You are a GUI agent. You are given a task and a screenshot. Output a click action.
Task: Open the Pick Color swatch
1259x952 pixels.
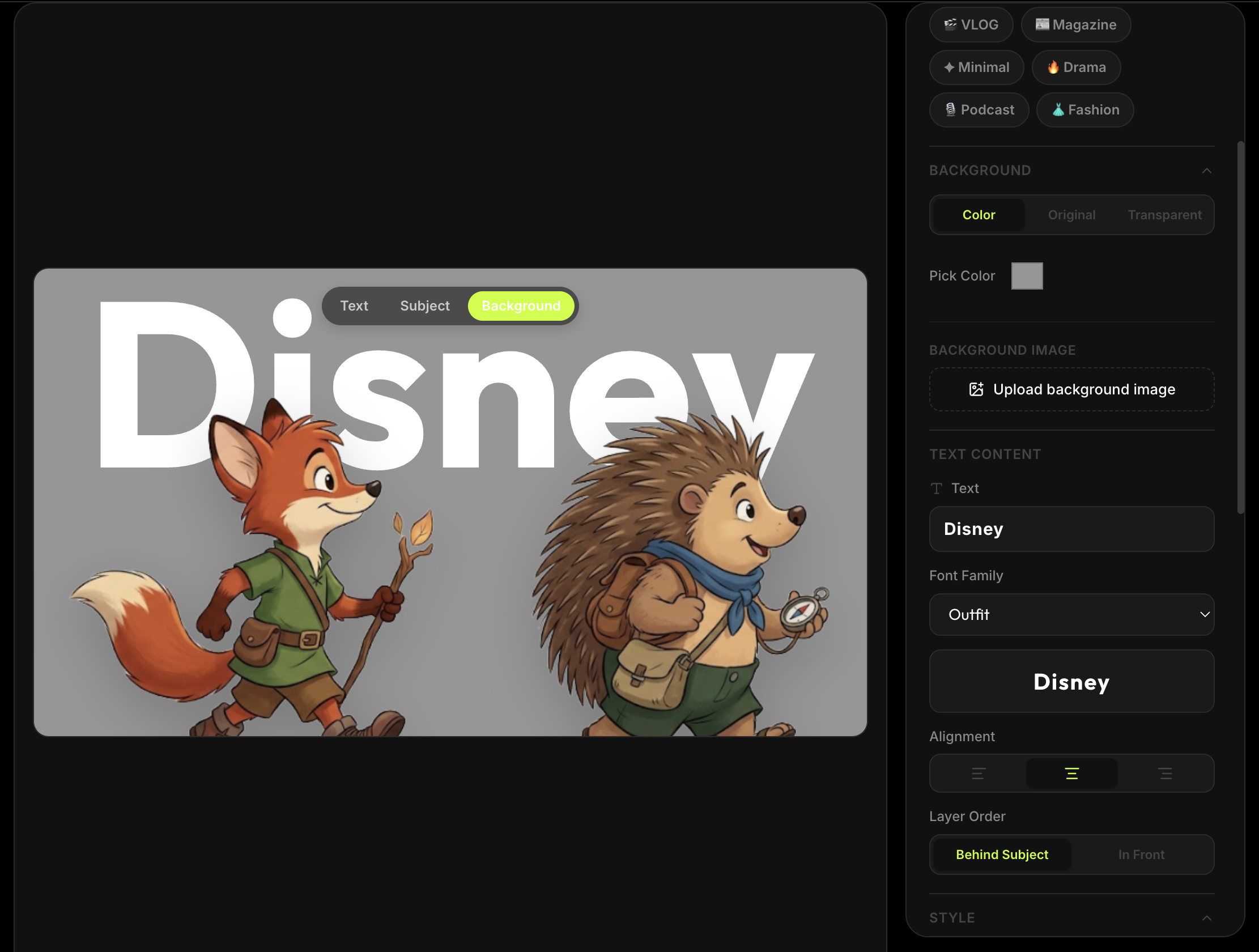1027,275
